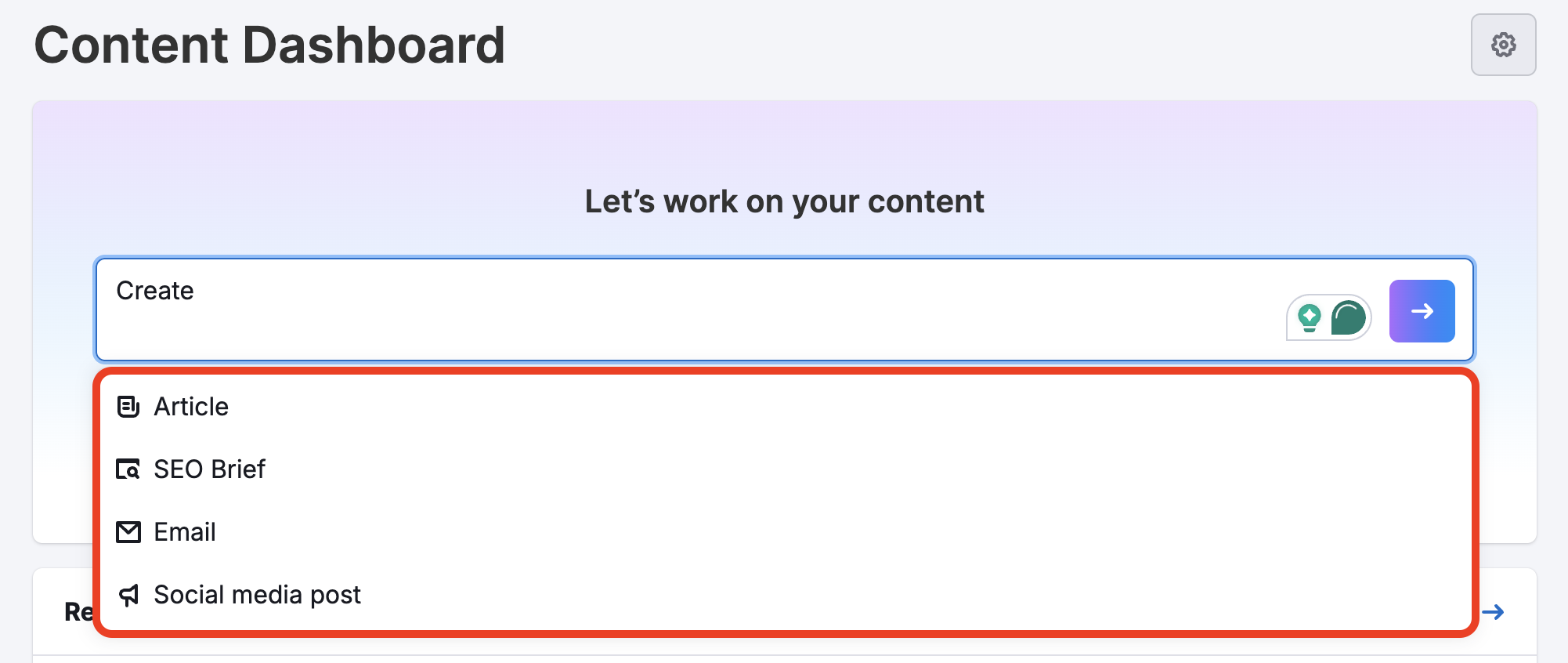
Task: Click the document icon beside Article
Action: [128, 406]
